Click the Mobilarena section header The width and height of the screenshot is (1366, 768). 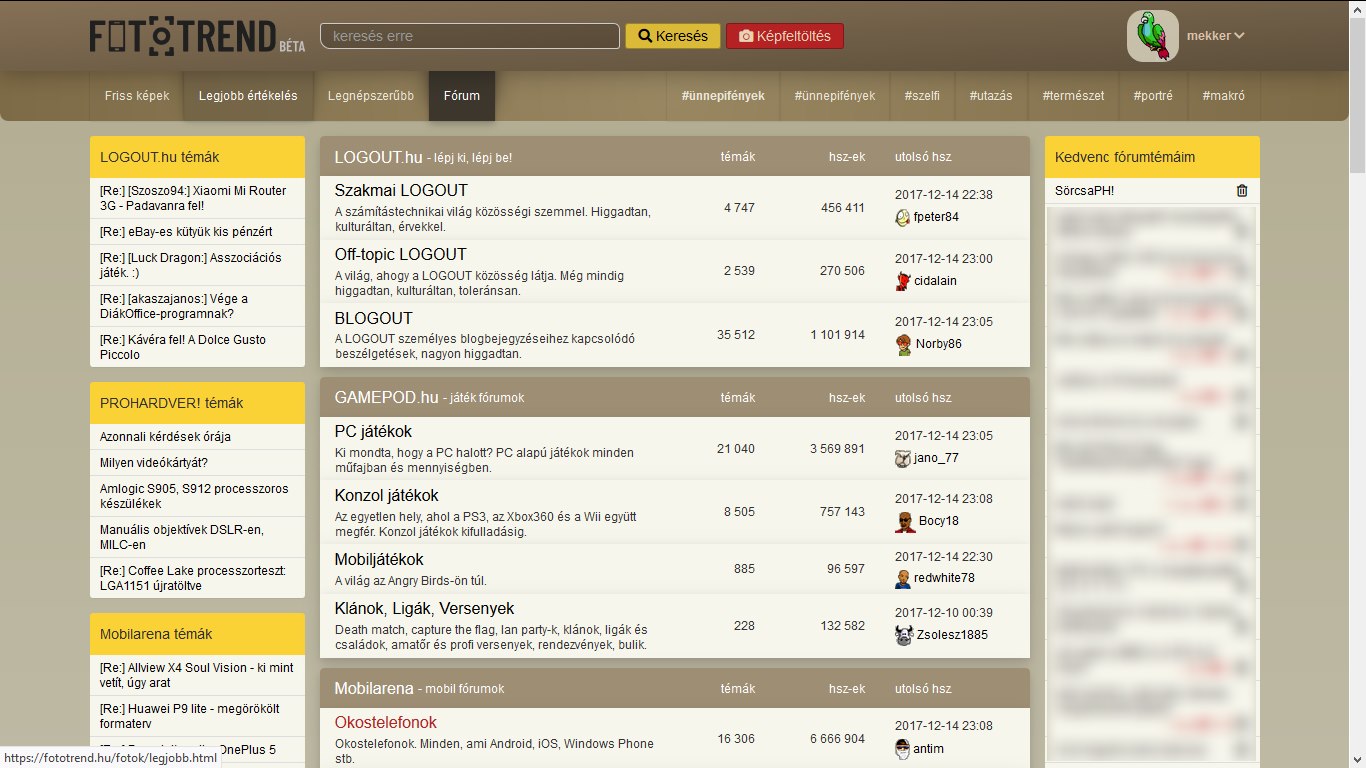point(374,688)
